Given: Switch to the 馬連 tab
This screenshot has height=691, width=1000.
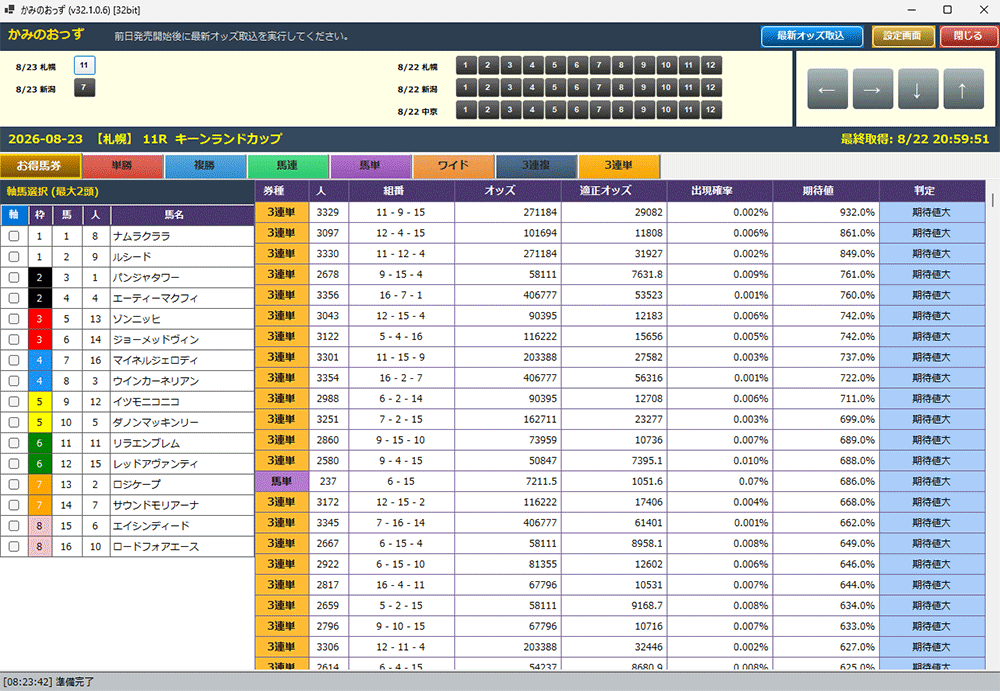Looking at the screenshot, I should pyautogui.click(x=288, y=166).
